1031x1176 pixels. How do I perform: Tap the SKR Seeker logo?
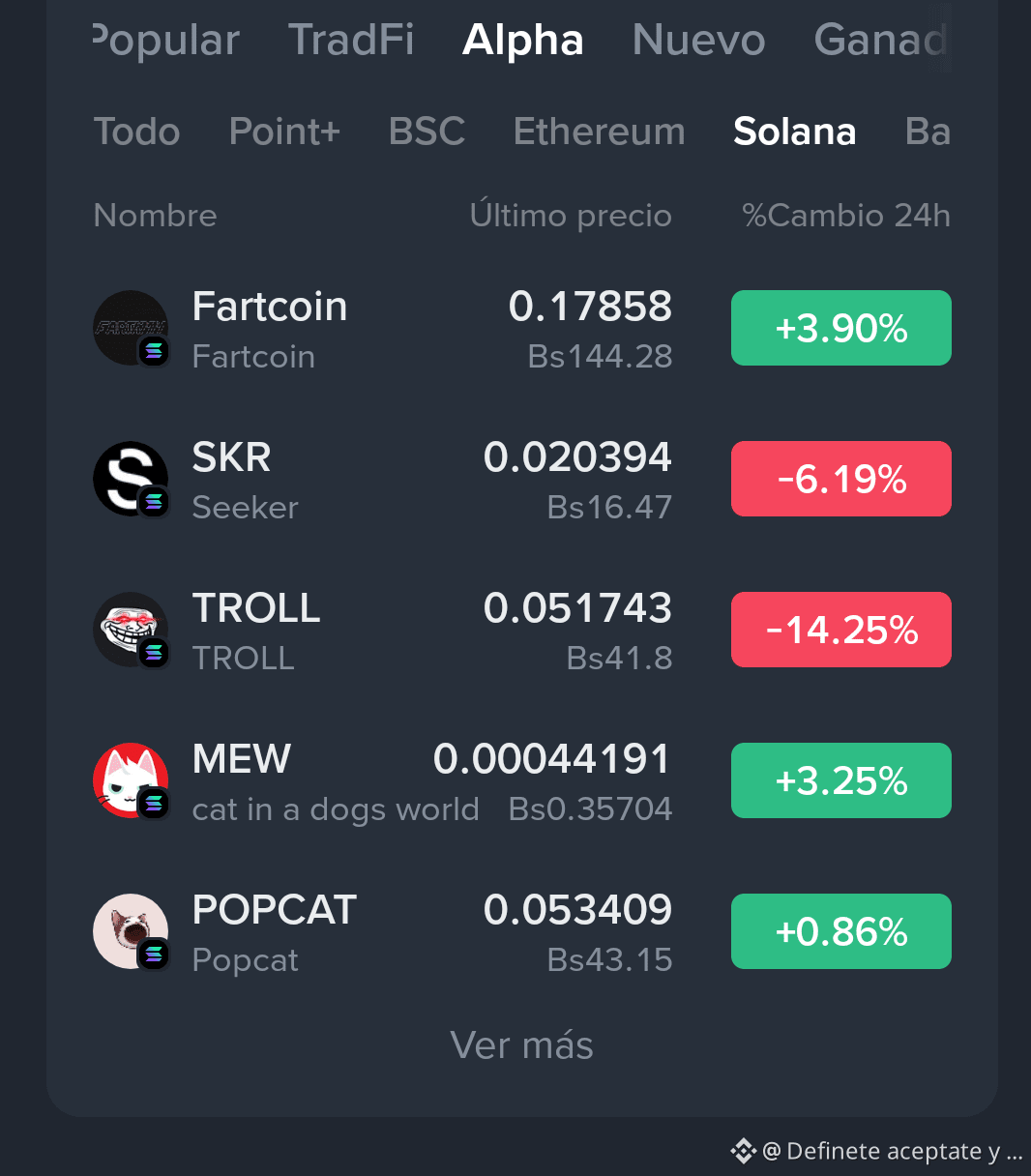coord(131,479)
